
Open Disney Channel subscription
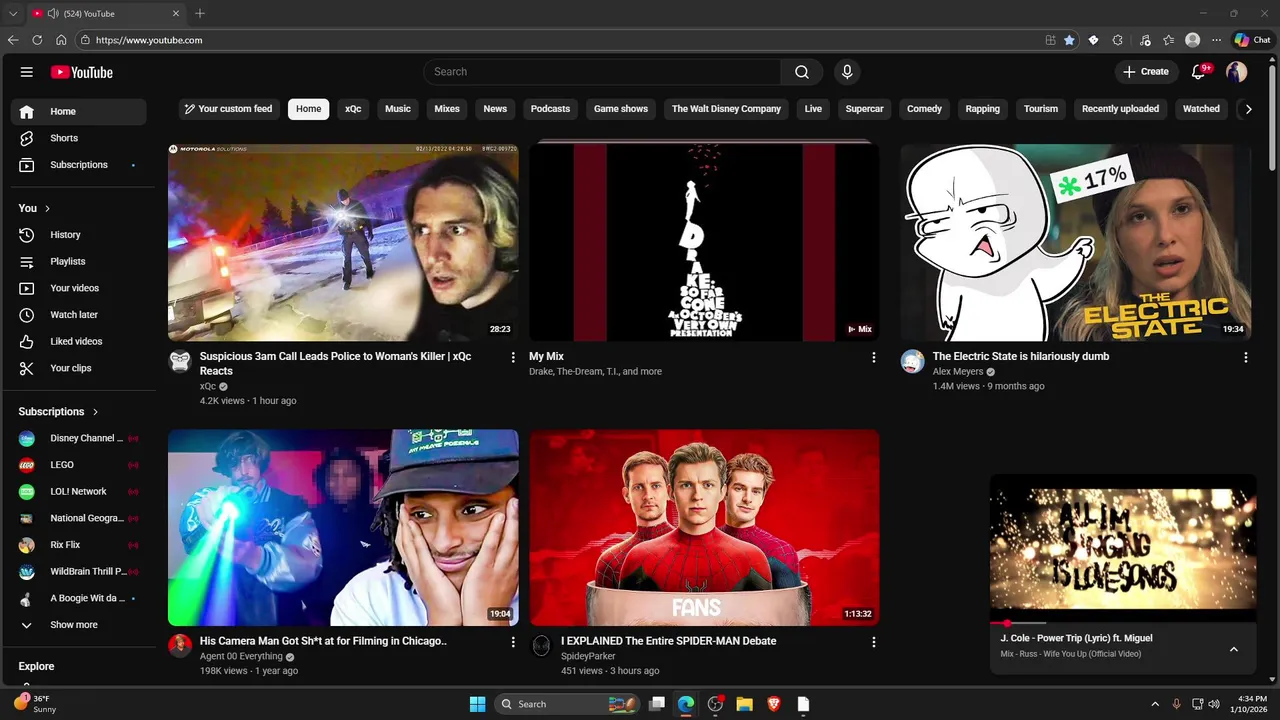coord(79,438)
